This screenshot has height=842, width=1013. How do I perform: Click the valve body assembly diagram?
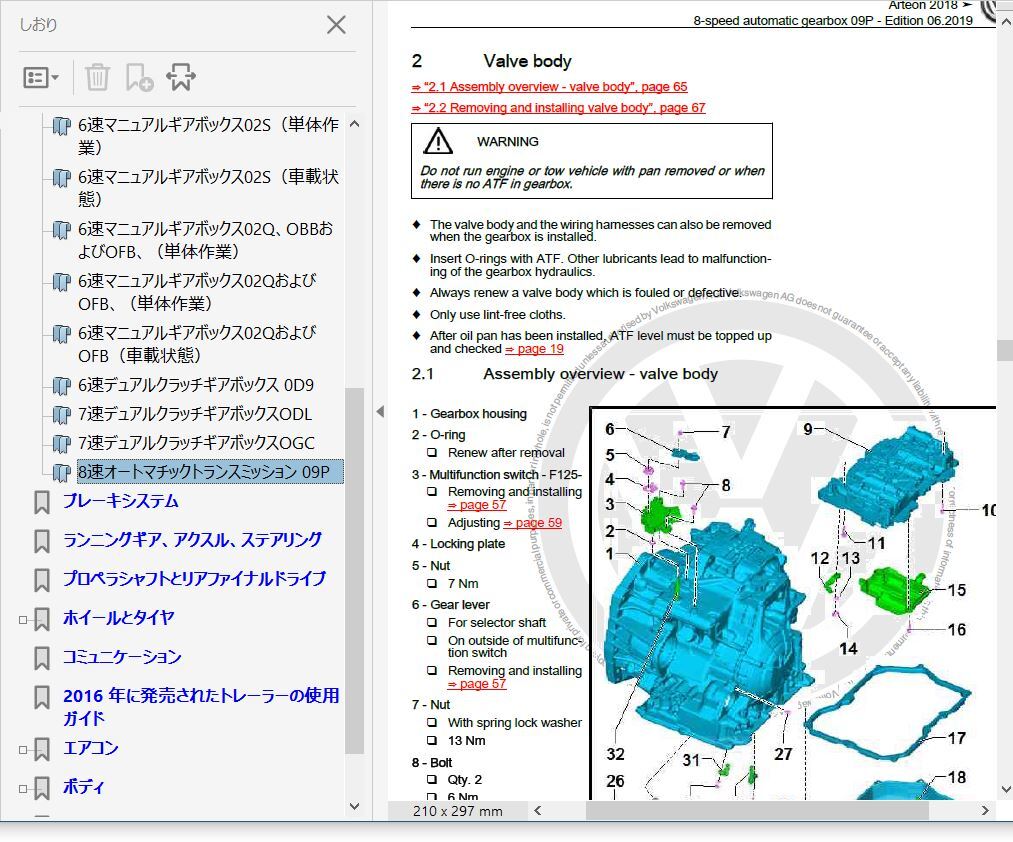(x=793, y=604)
